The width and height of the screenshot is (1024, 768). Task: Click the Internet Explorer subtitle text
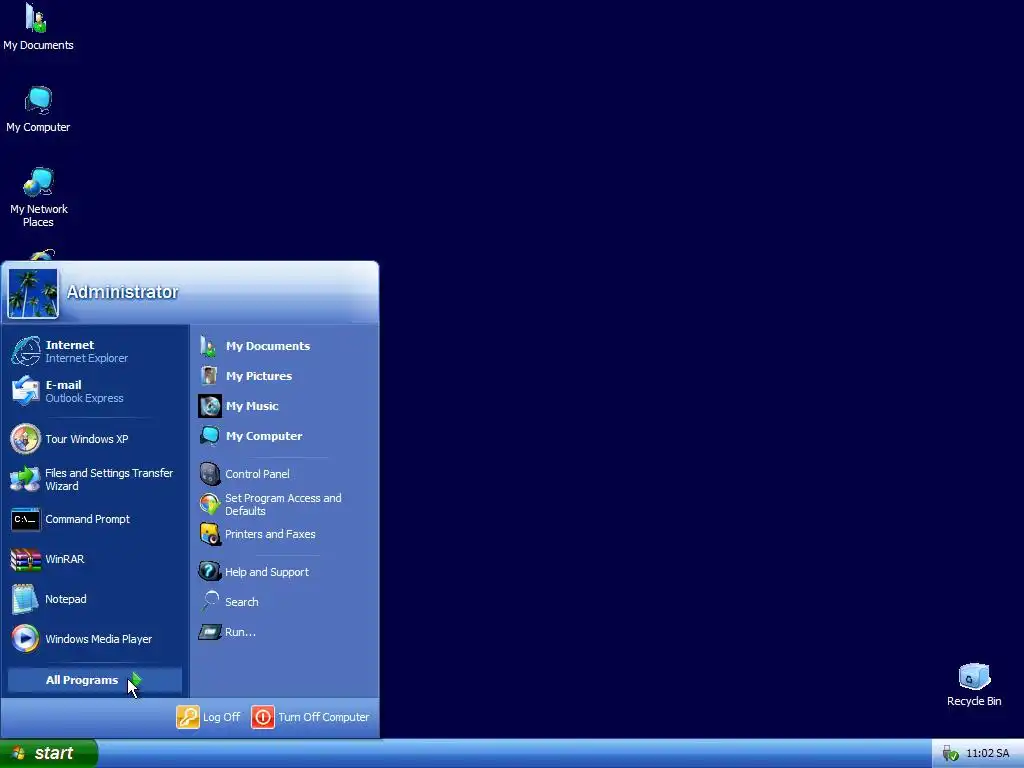tap(86, 359)
